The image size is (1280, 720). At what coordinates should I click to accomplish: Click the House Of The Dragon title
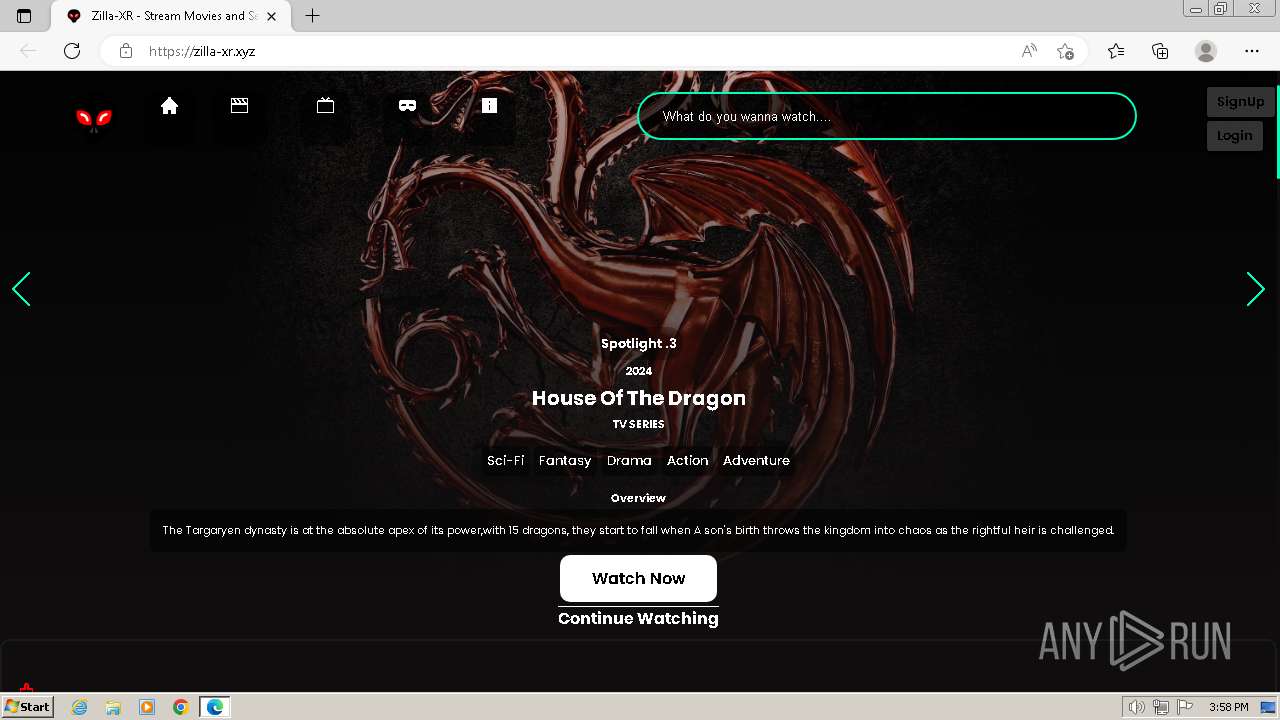click(638, 398)
